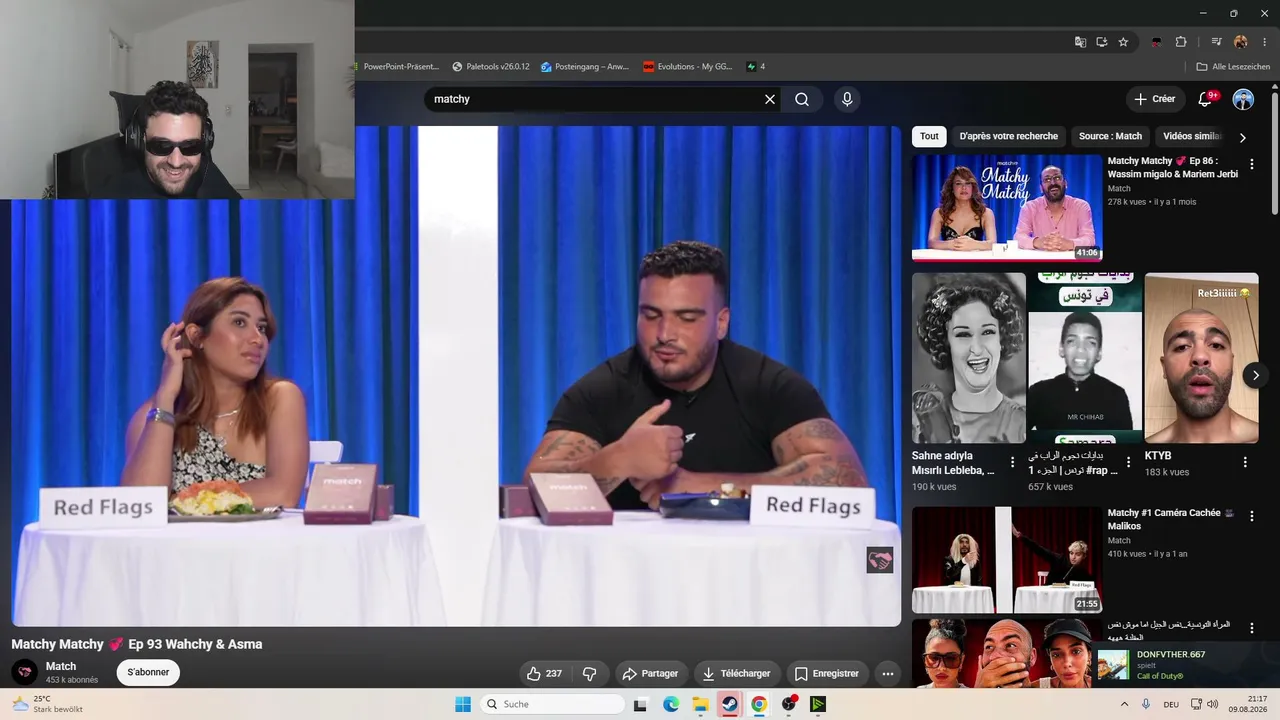
Task: Open options for the 657 k vues short
Action: pyautogui.click(x=1129, y=463)
